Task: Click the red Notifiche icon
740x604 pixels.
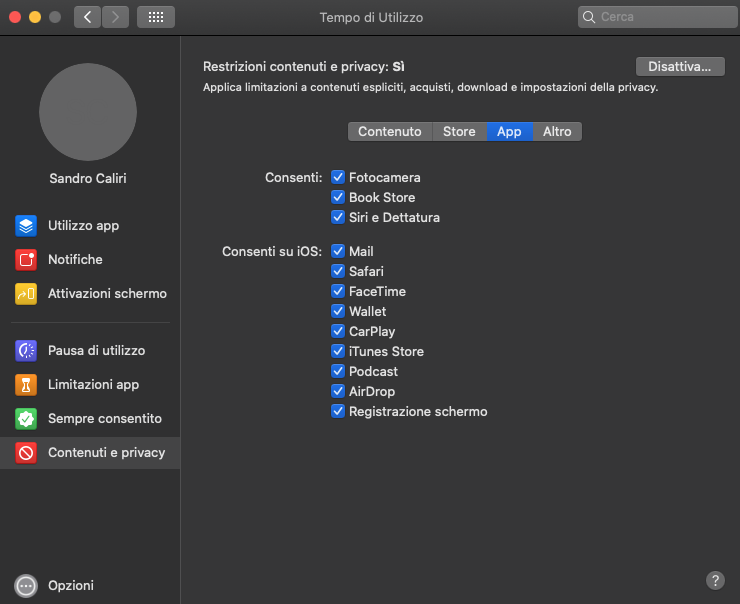Action: click(26, 260)
